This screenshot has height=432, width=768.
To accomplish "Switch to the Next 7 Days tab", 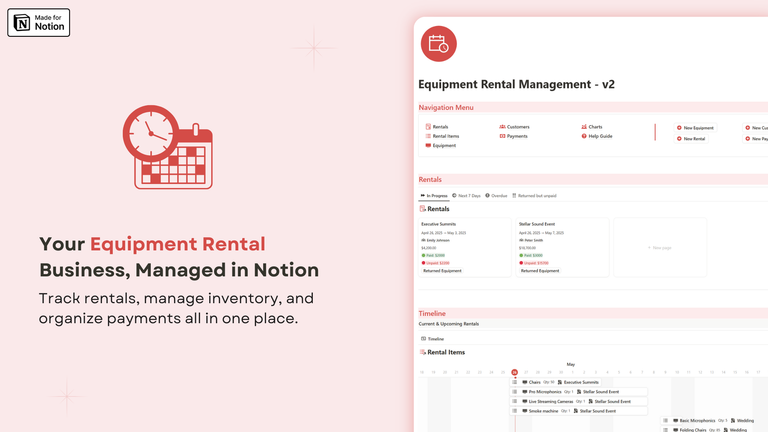I will click(x=467, y=196).
